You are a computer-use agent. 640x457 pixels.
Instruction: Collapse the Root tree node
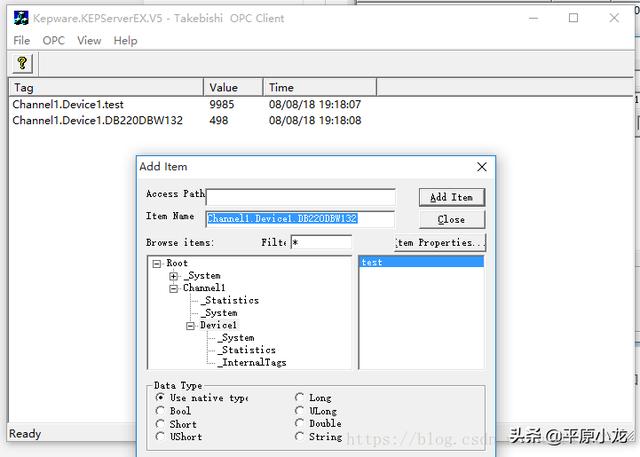pos(157,264)
